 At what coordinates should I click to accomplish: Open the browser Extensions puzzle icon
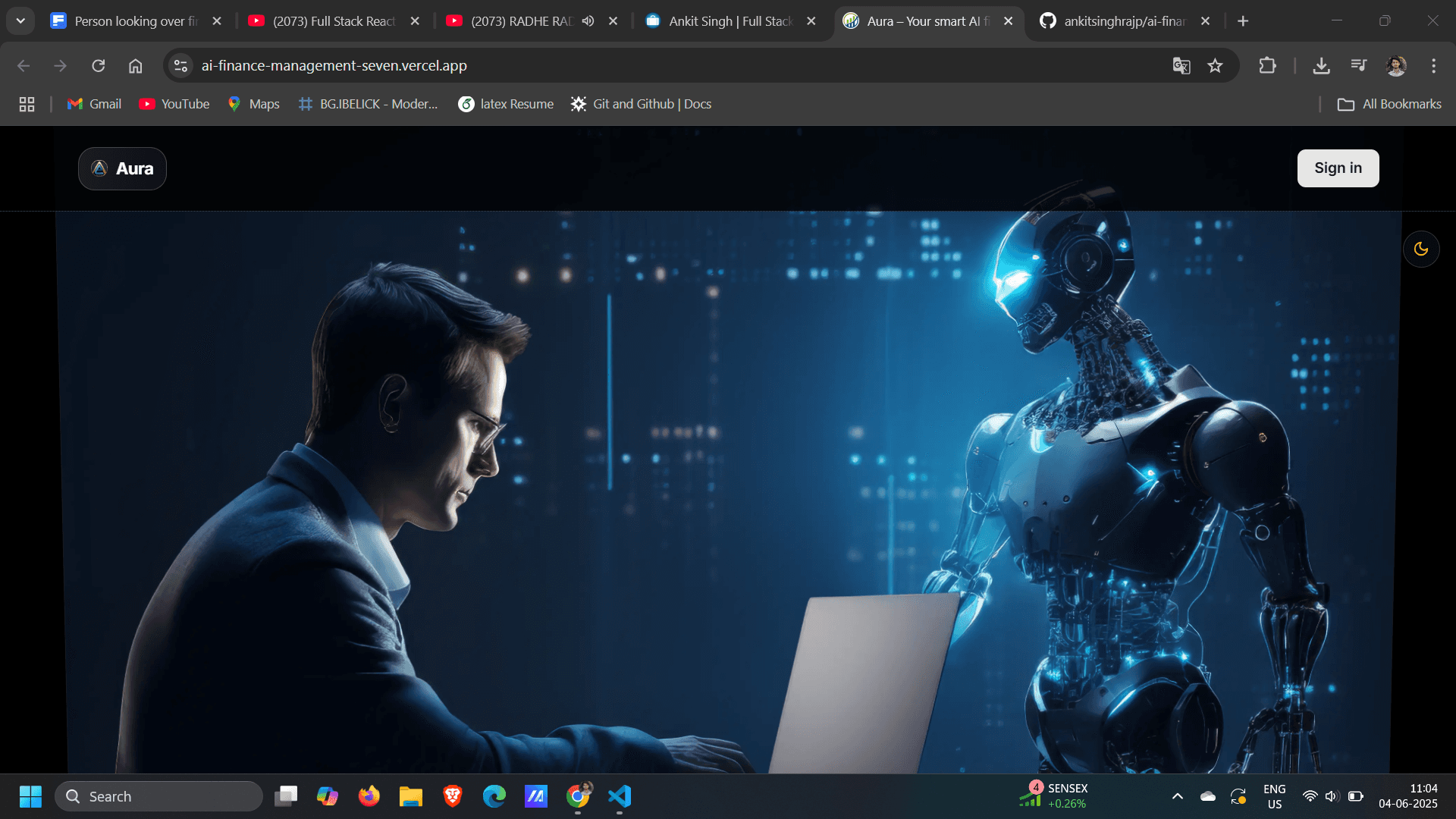(x=1267, y=66)
